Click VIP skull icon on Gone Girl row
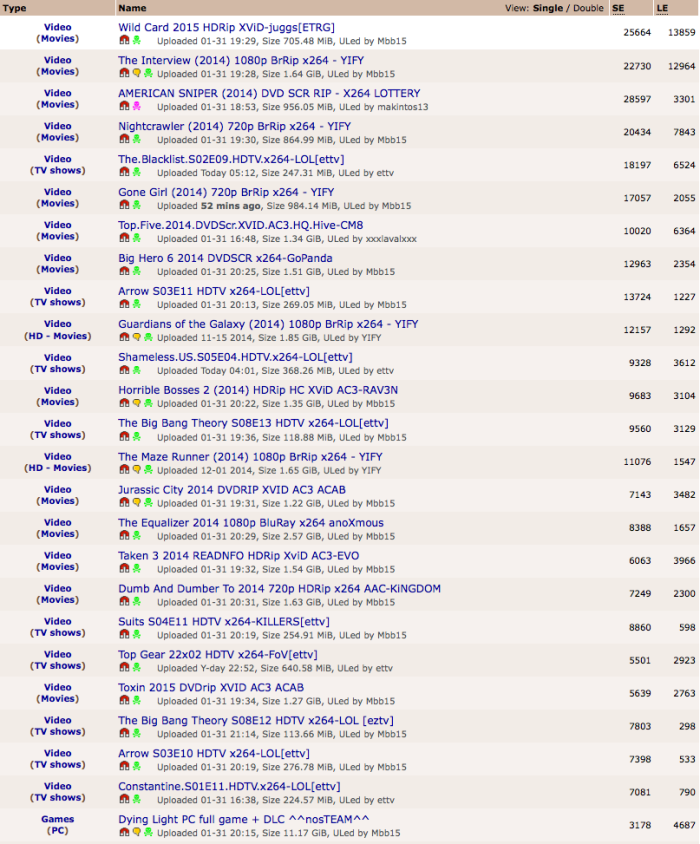Screen dimensions: 700x844 (137, 205)
